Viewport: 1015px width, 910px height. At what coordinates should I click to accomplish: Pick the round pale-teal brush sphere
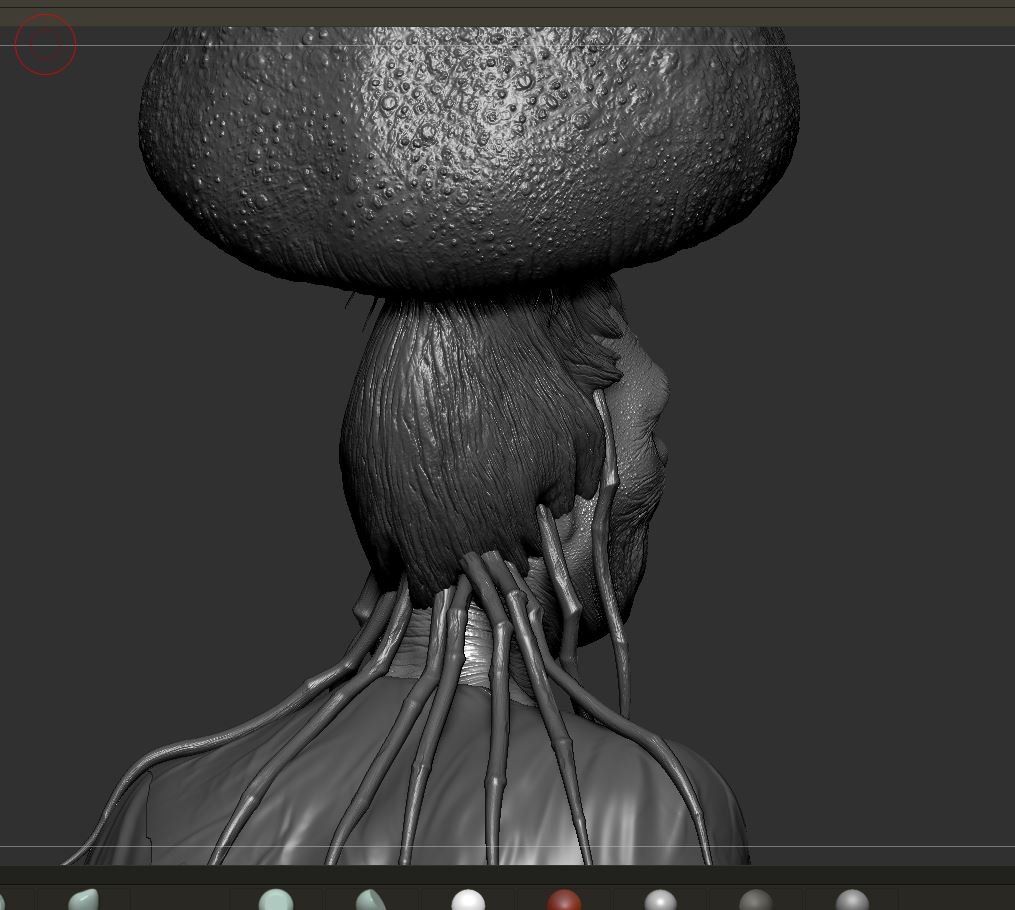(x=276, y=900)
